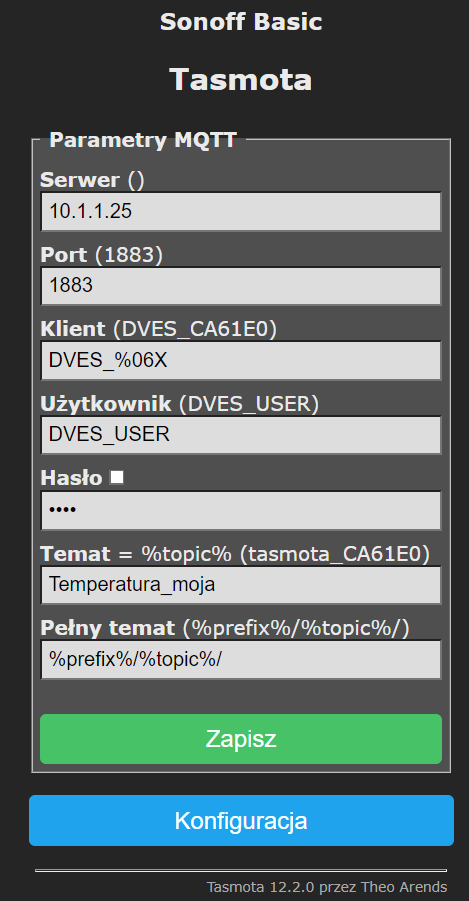
Task: Click the Serwer label text
Action: coord(80,180)
